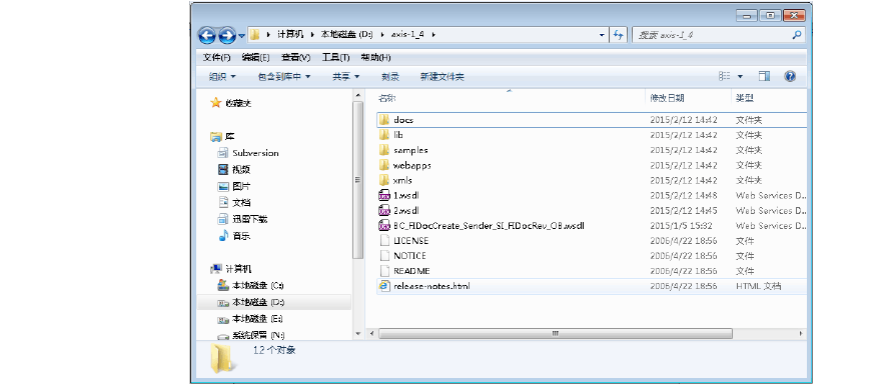The image size is (893, 384).
Task: Select the samples folder icon
Action: click(384, 150)
